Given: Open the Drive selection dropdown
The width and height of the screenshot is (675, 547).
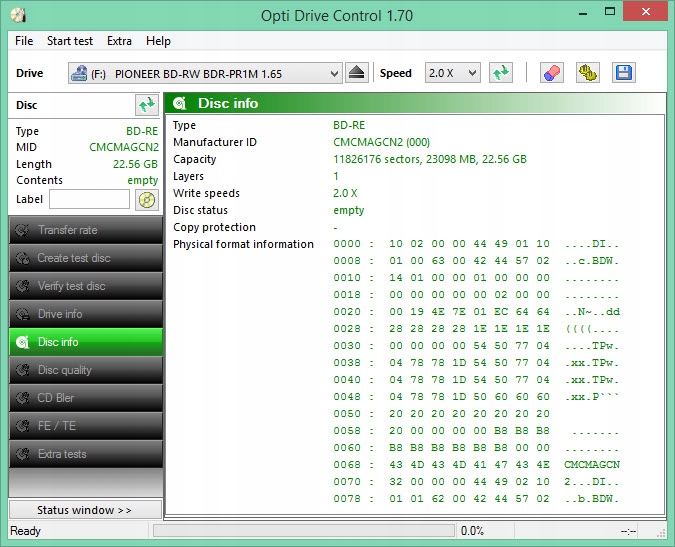Looking at the screenshot, I should point(205,73).
